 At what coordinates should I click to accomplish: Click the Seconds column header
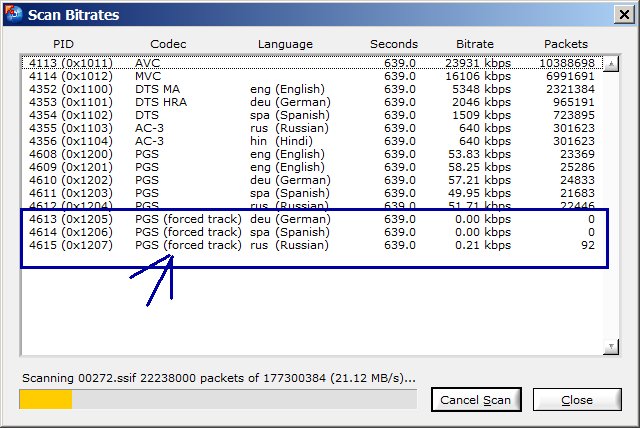pos(394,44)
